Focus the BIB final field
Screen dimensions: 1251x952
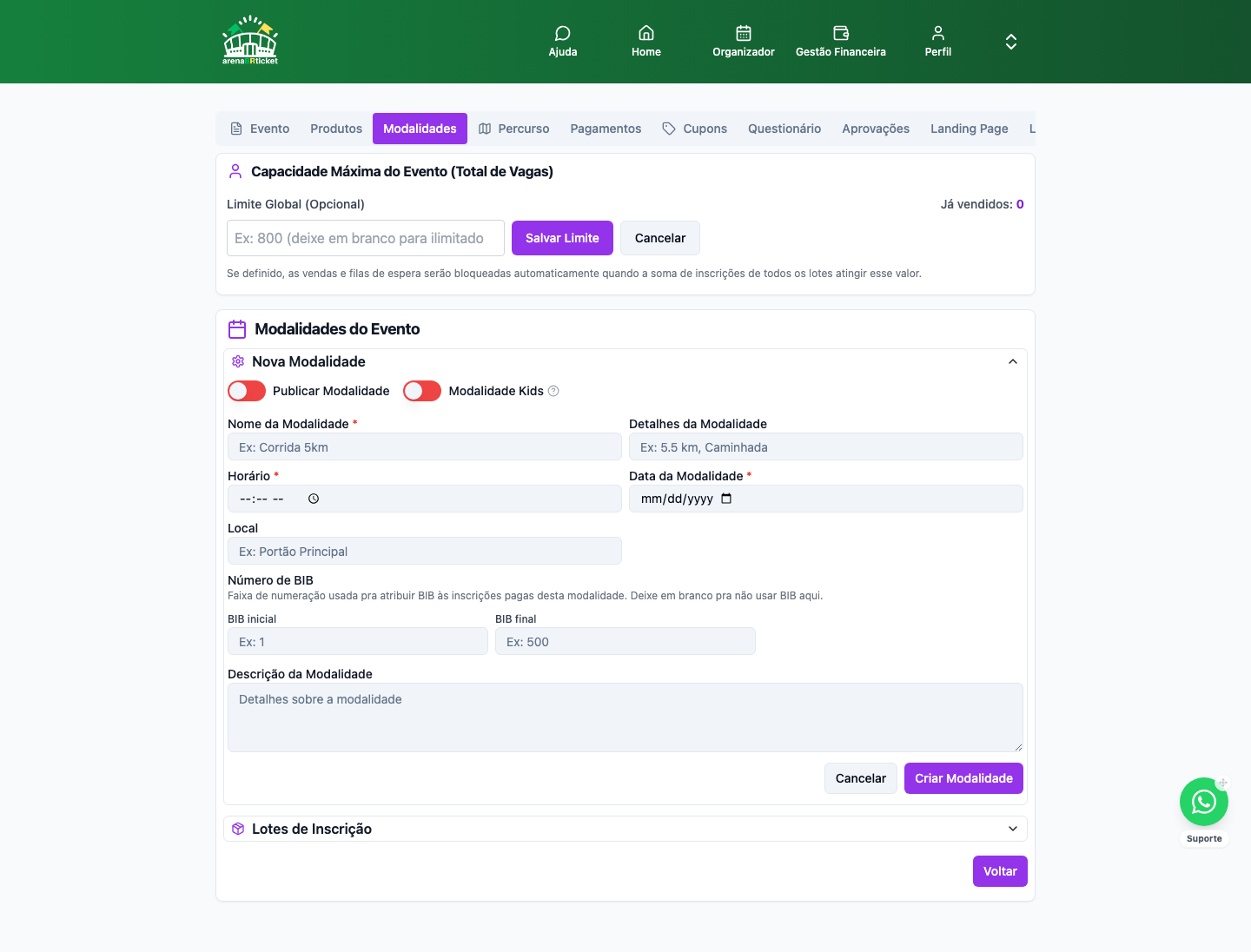point(625,641)
